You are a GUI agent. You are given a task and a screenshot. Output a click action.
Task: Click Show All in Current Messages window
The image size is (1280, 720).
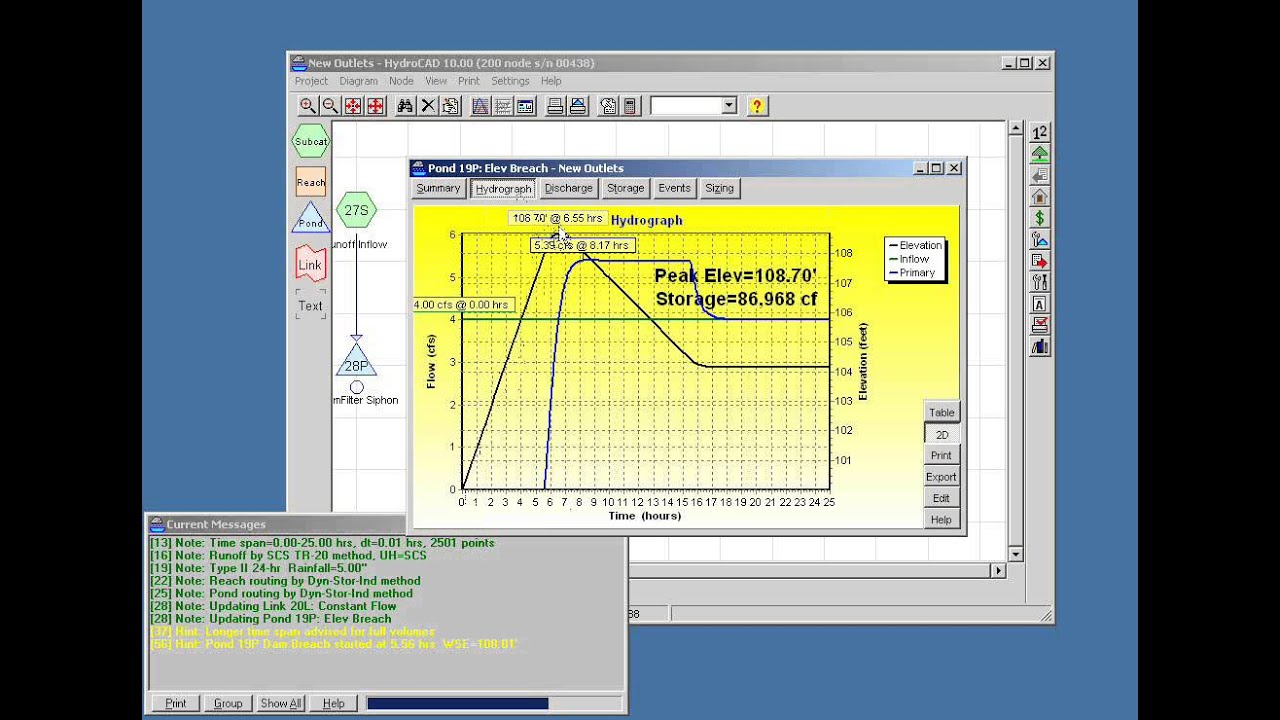click(x=281, y=703)
